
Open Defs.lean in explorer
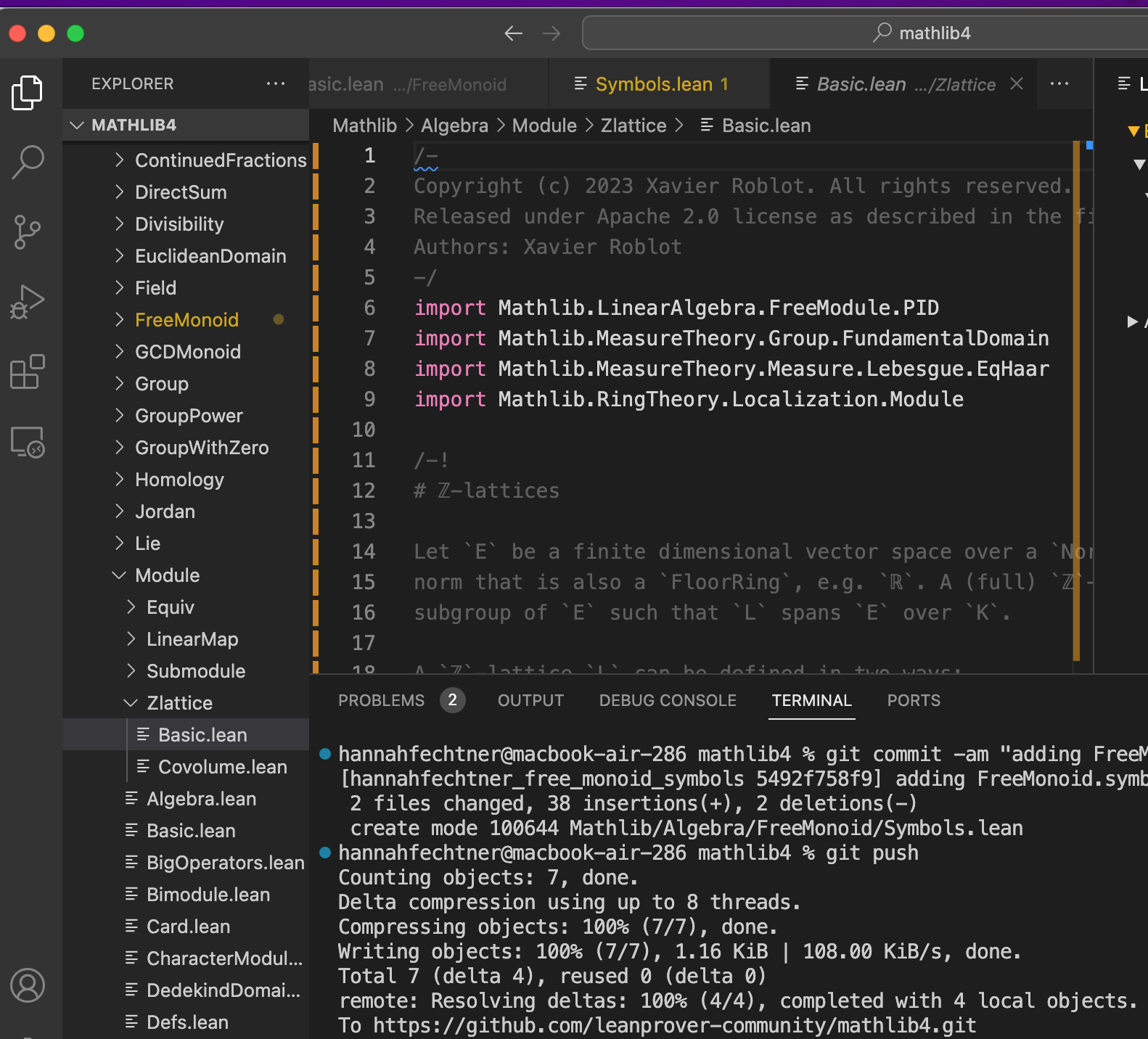point(186,1022)
